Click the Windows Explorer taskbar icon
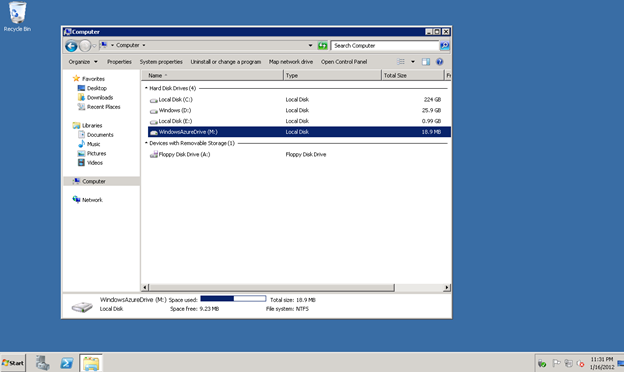 [x=91, y=363]
